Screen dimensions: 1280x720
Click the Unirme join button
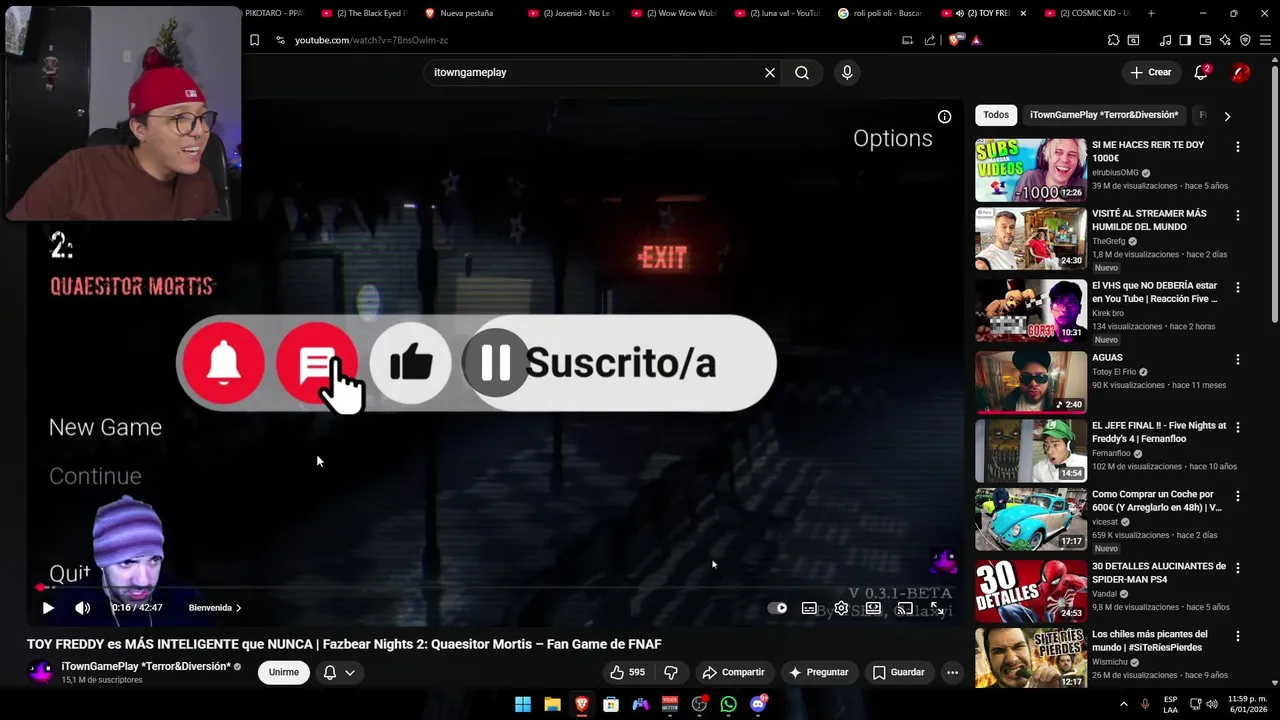tap(283, 672)
